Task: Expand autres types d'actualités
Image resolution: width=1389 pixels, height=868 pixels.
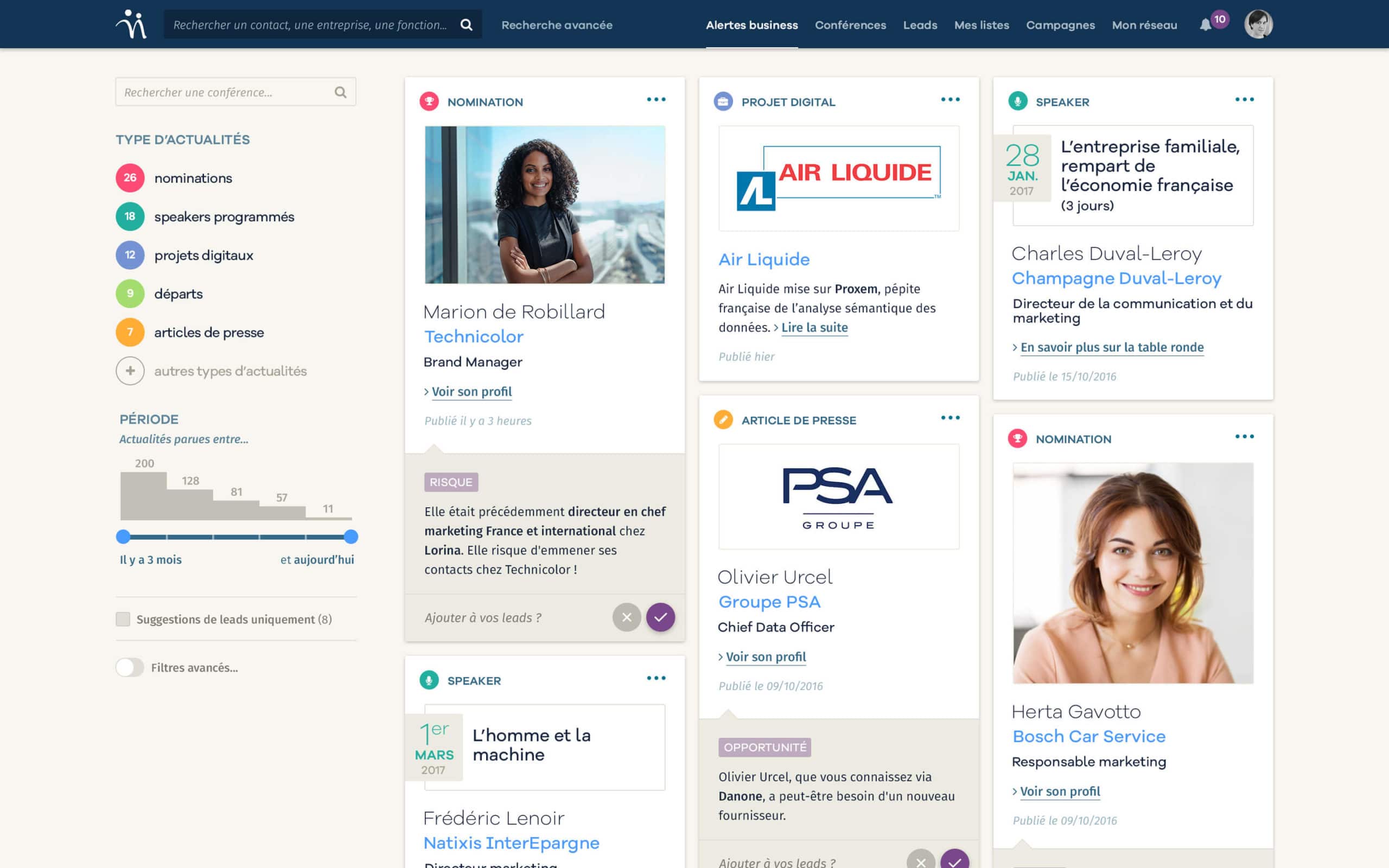Action: click(x=230, y=371)
